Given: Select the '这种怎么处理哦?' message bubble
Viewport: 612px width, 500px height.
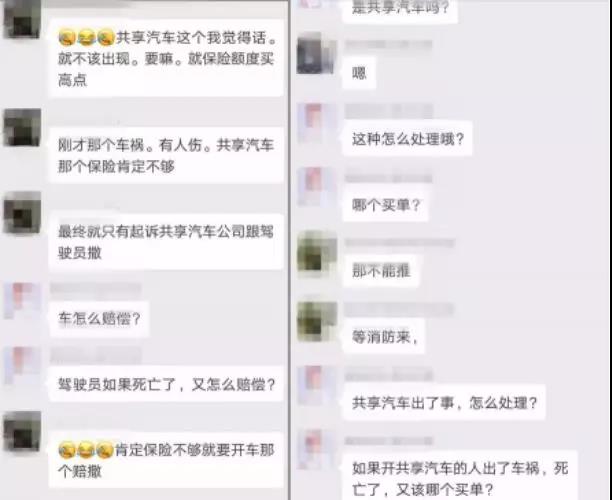Looking at the screenshot, I should pos(407,139).
